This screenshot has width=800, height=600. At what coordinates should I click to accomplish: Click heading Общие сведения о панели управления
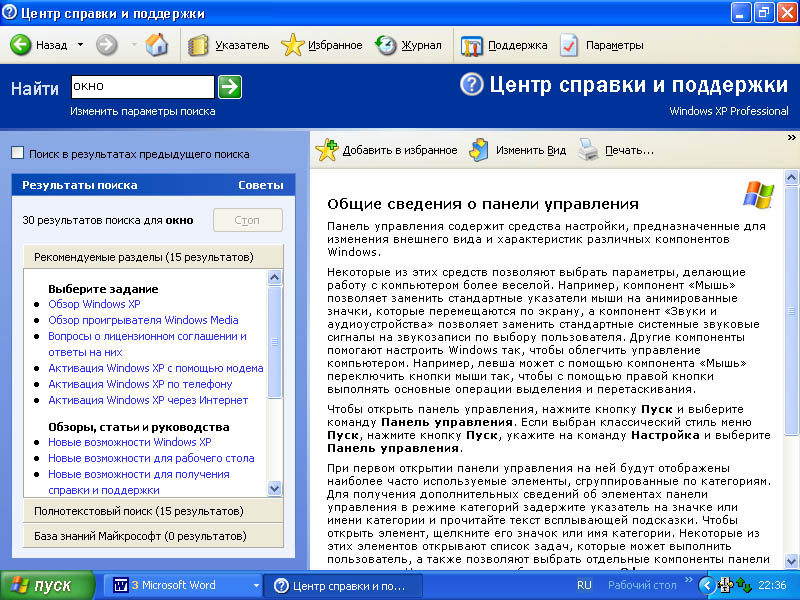pyautogui.click(x=483, y=204)
